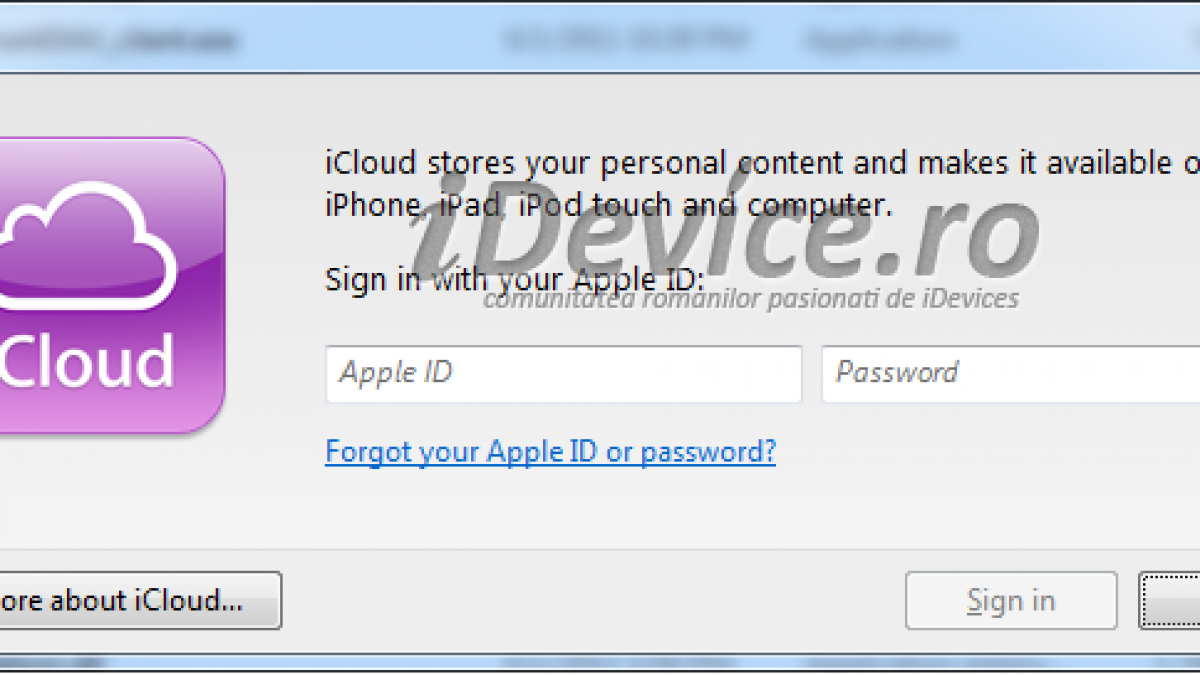The width and height of the screenshot is (1200, 675).
Task: Click the cut-off button right of Sign in
Action: [1169, 600]
